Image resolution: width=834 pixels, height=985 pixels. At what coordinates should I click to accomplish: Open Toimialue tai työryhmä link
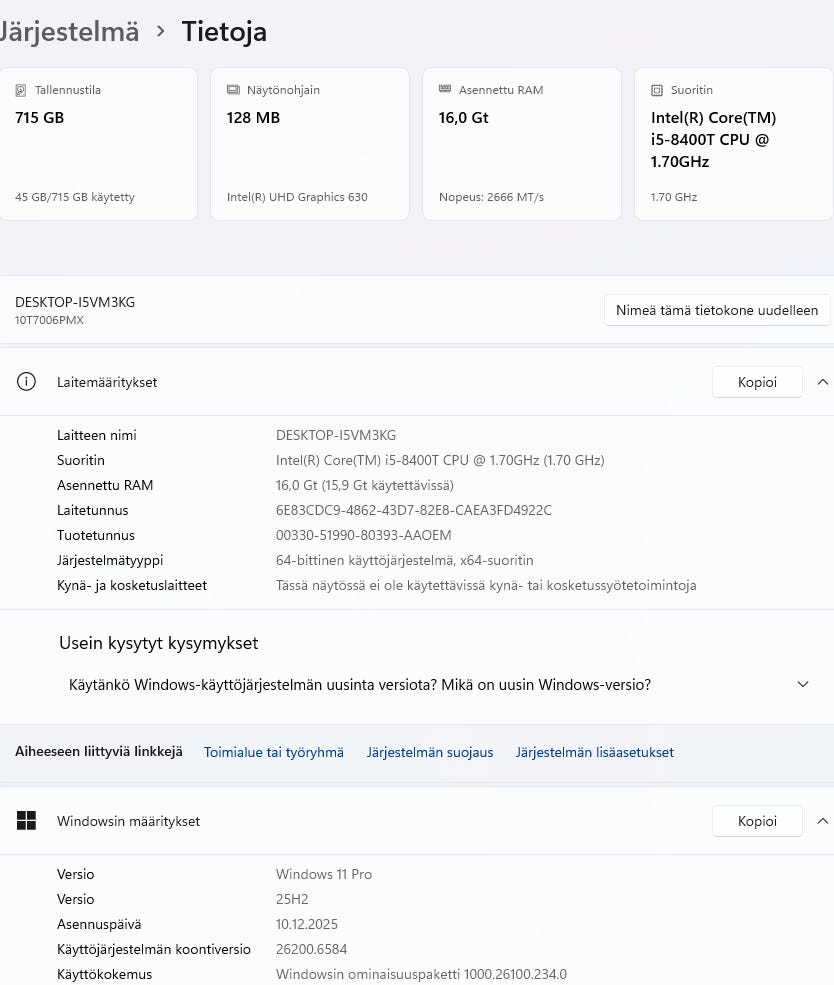(273, 752)
